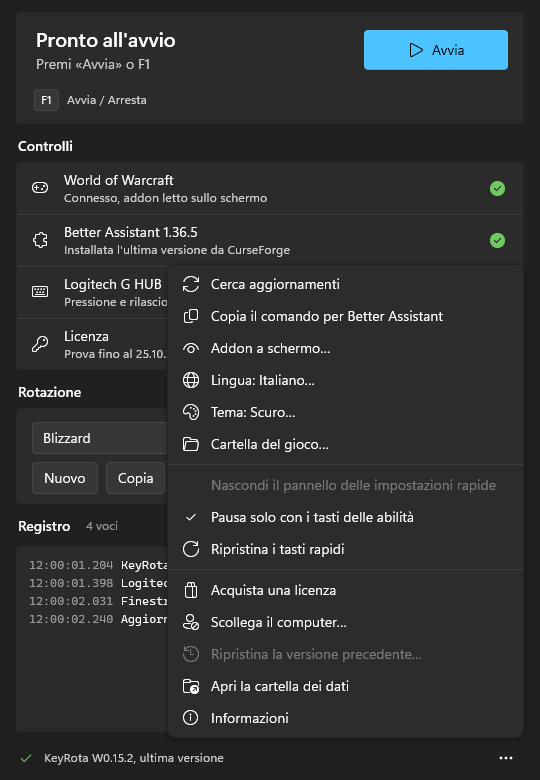Click the Licenza key icon

pyautogui.click(x=40, y=344)
